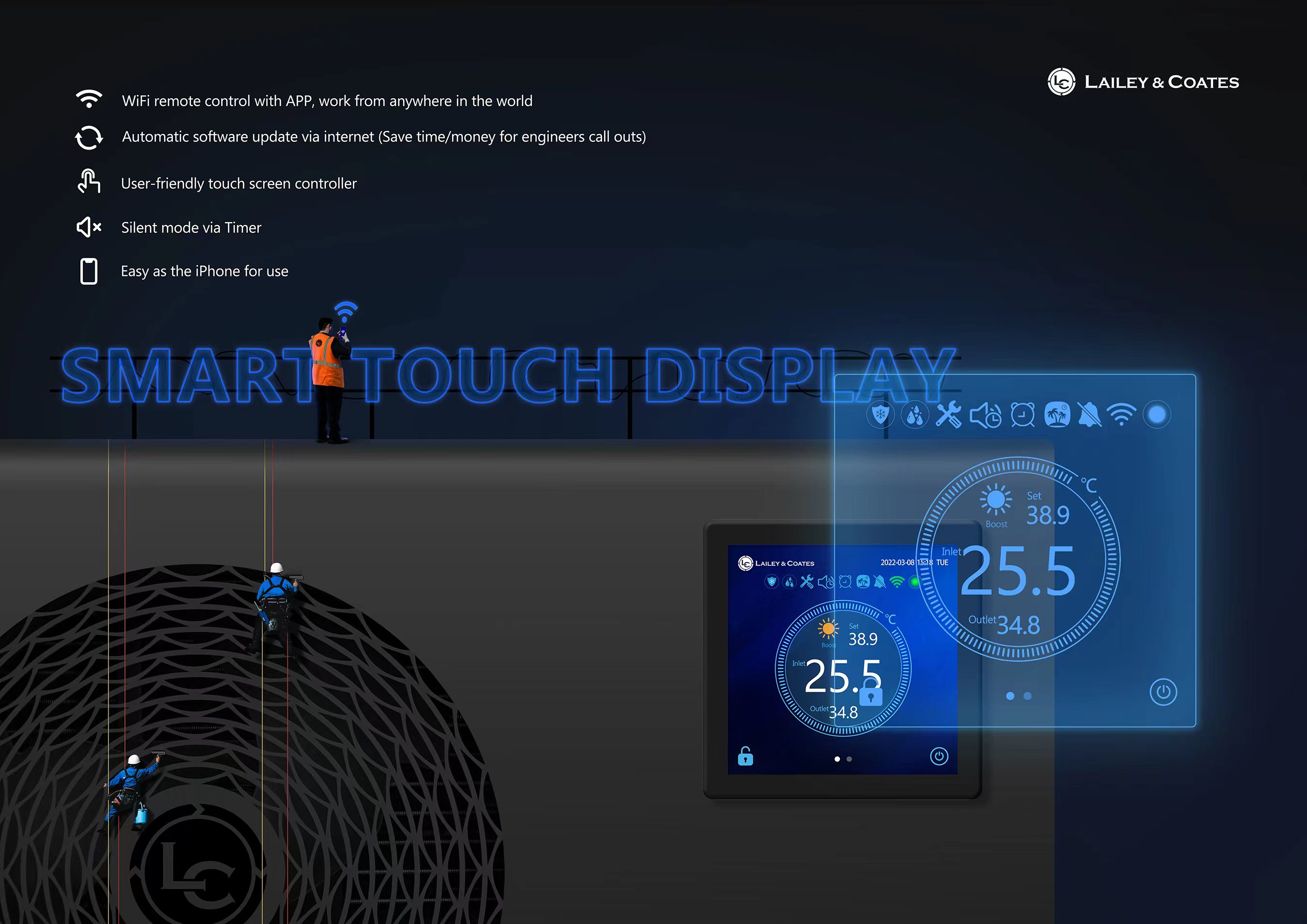
Task: Click the WiFi icon beside the remote control feature
Action: (89, 98)
